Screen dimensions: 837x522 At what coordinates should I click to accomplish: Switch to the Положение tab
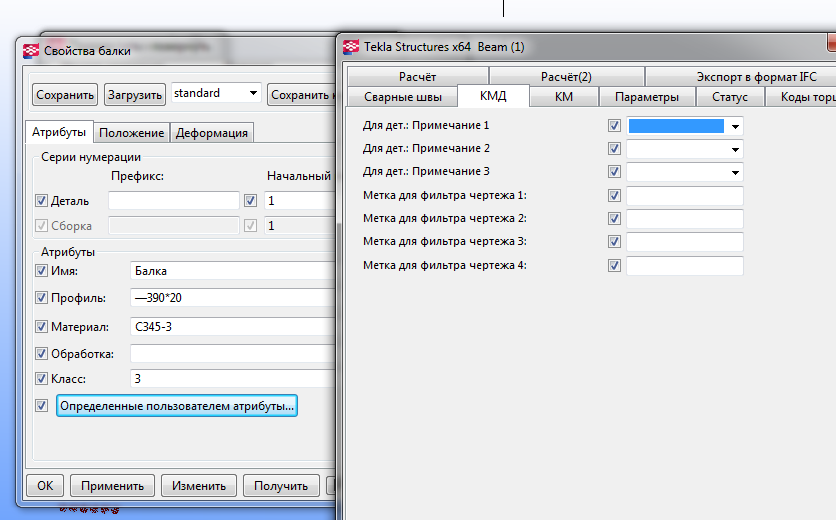[131, 133]
